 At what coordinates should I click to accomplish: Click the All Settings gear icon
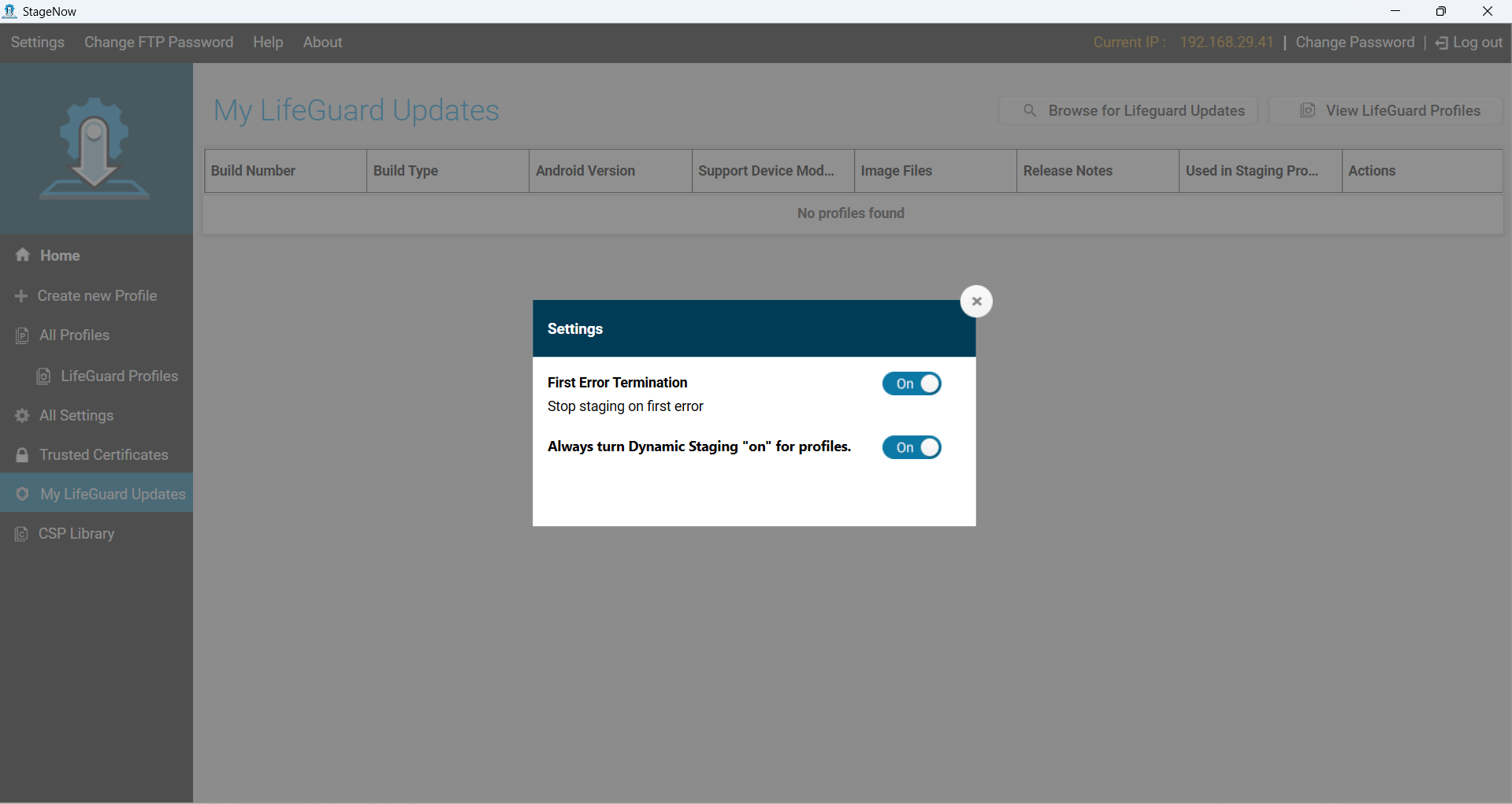pos(22,416)
